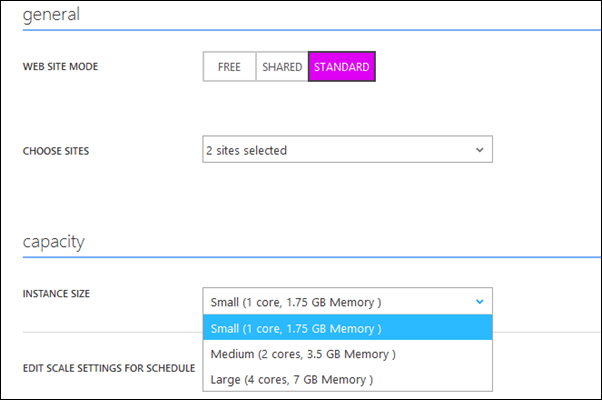Click the divider line under the general heading

click(300, 31)
